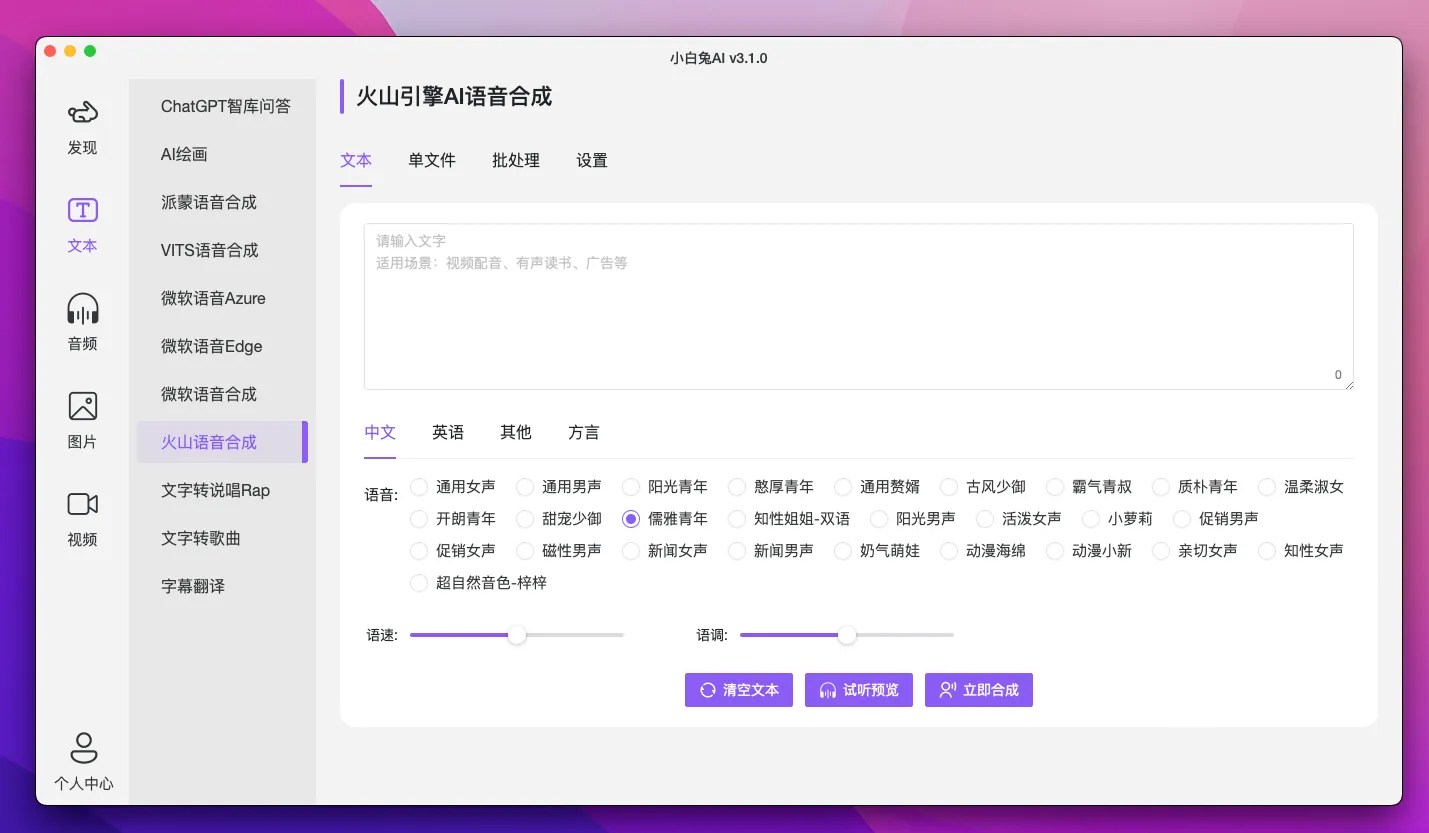Viewport: 1429px width, 833px height.
Task: Select 超自然音色-梓梓 voice radio
Action: pos(419,583)
